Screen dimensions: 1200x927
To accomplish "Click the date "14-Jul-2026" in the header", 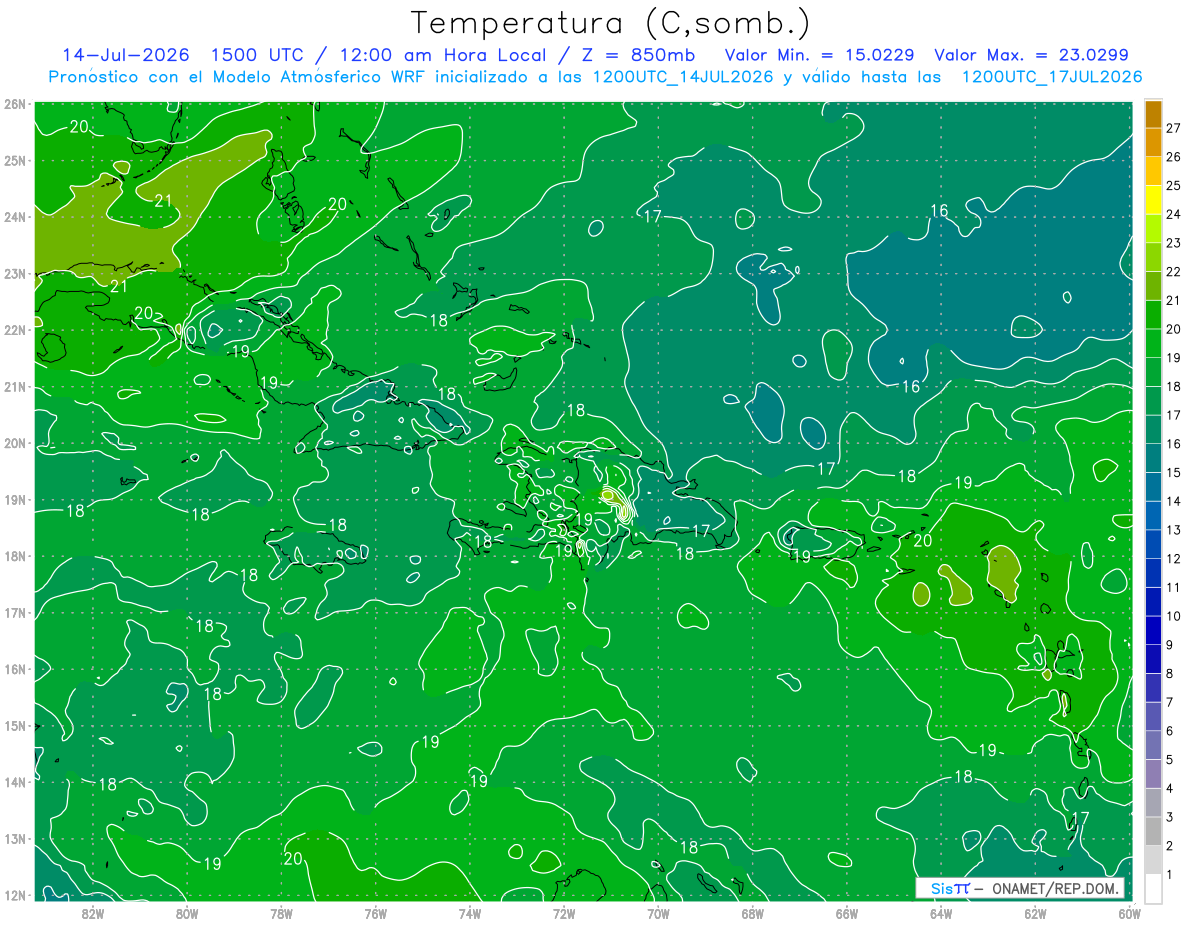I will pyautogui.click(x=125, y=55).
